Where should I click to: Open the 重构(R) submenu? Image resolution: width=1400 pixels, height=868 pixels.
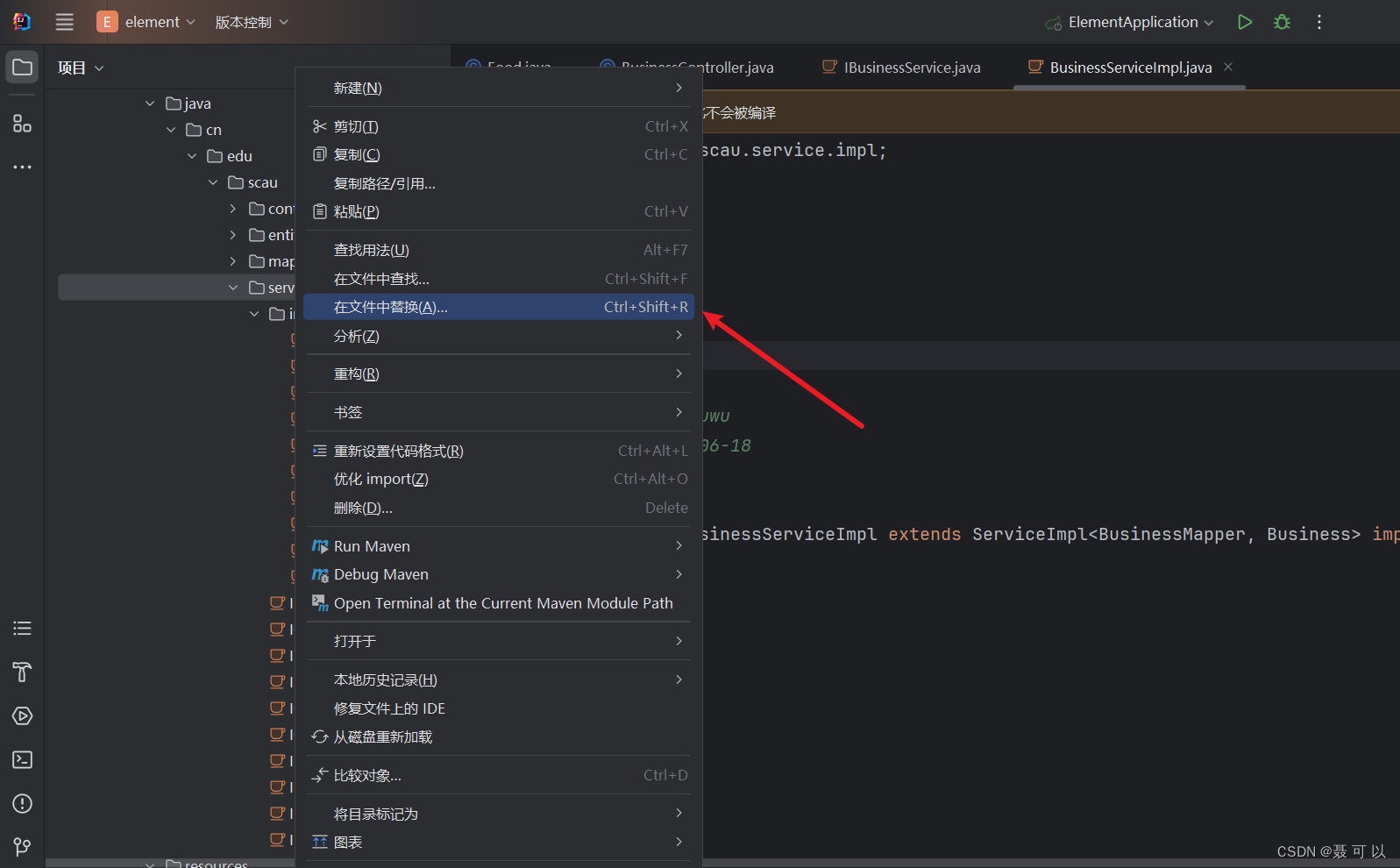498,374
